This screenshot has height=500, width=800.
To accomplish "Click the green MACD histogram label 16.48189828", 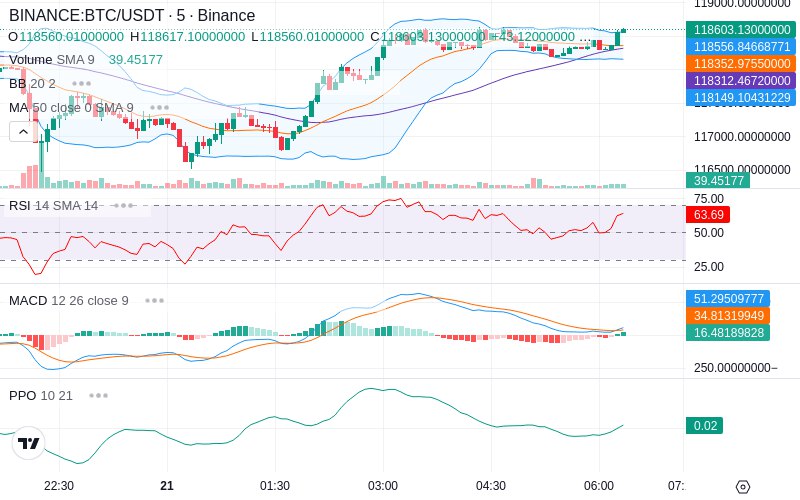I will pyautogui.click(x=728, y=332).
